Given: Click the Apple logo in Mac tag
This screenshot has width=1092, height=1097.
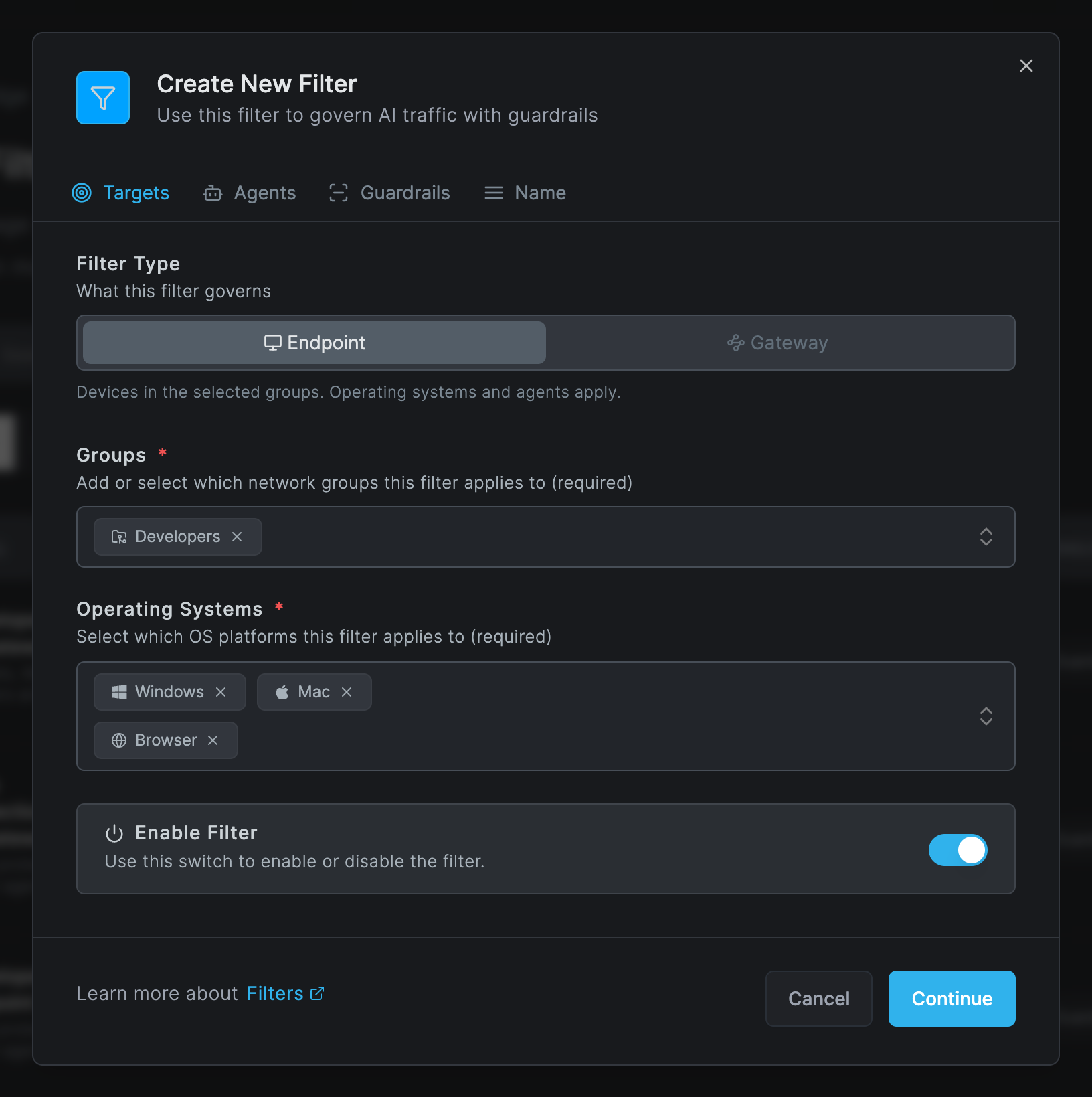Looking at the screenshot, I should 282,692.
